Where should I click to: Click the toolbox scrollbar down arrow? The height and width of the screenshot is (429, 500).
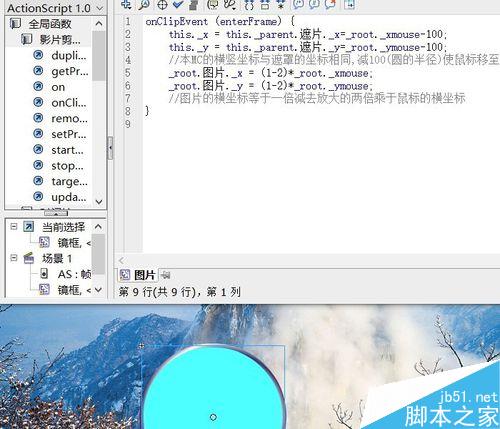tap(99, 202)
